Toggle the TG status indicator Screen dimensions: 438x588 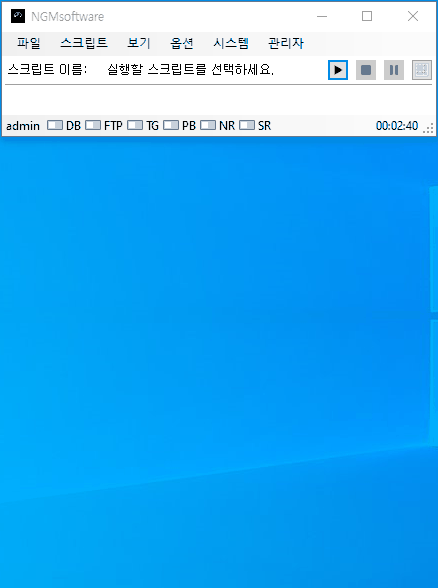pyautogui.click(x=135, y=125)
